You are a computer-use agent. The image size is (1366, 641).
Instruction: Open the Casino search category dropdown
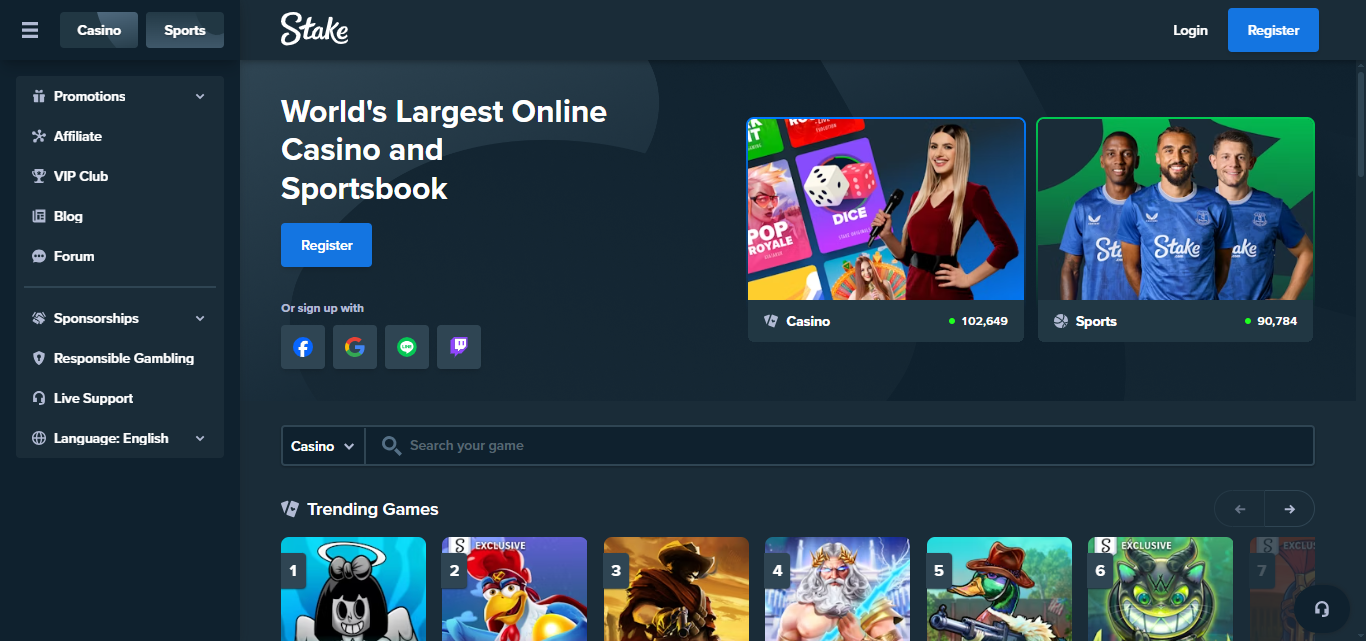(x=323, y=446)
